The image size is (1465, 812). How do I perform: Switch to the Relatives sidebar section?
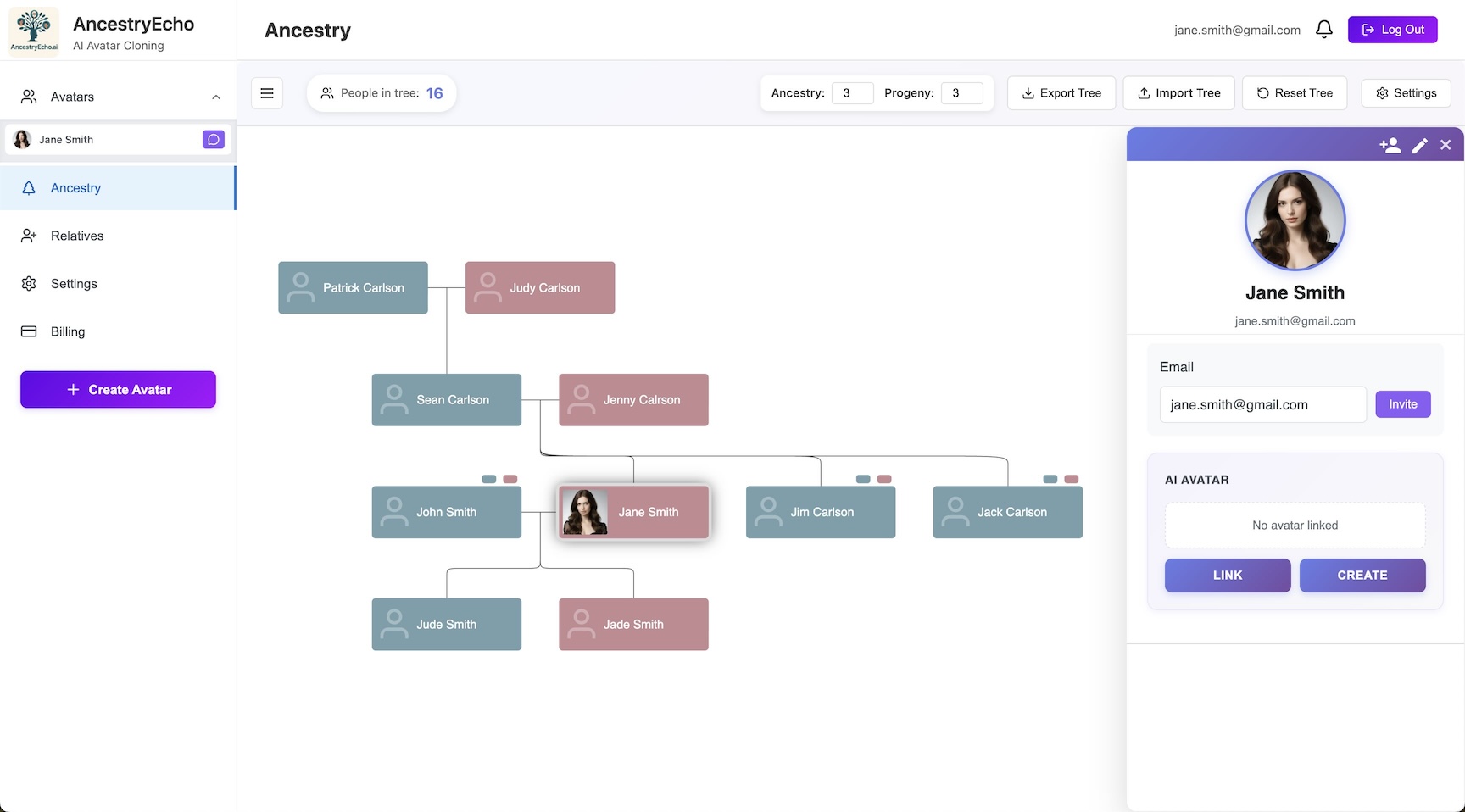76,236
